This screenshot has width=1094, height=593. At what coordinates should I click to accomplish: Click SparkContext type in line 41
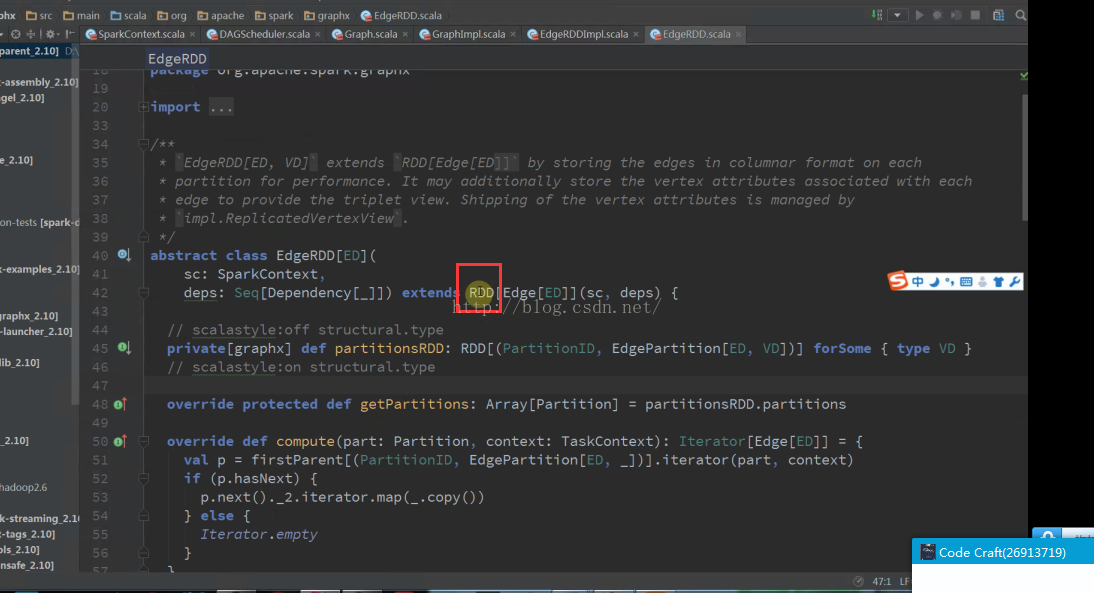click(267, 274)
